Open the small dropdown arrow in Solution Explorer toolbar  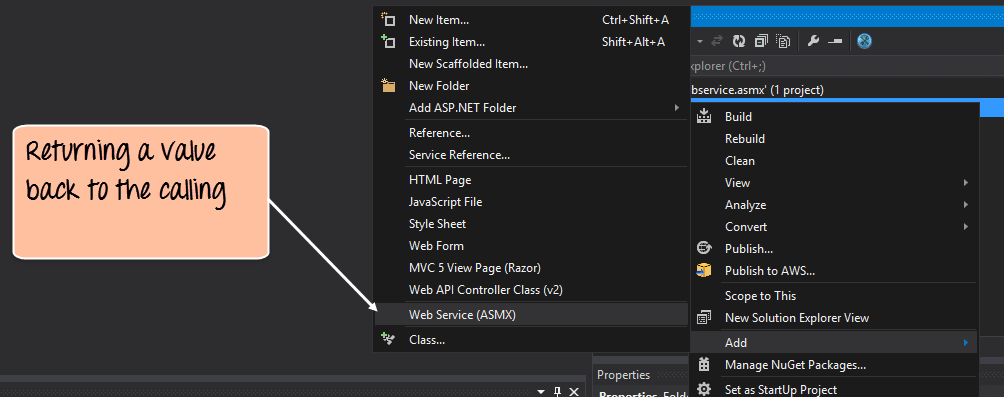700,41
